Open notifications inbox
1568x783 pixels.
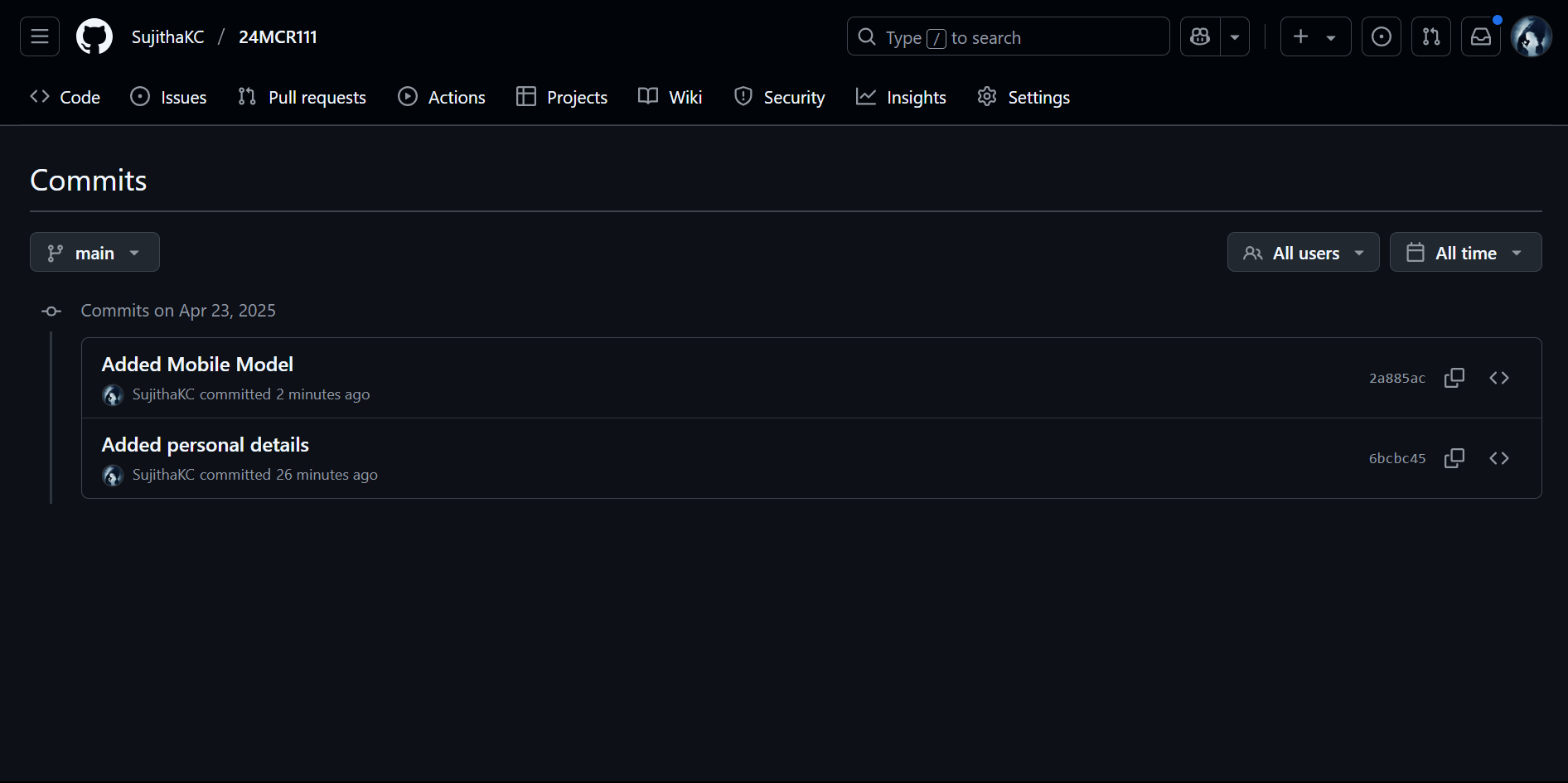[1481, 36]
